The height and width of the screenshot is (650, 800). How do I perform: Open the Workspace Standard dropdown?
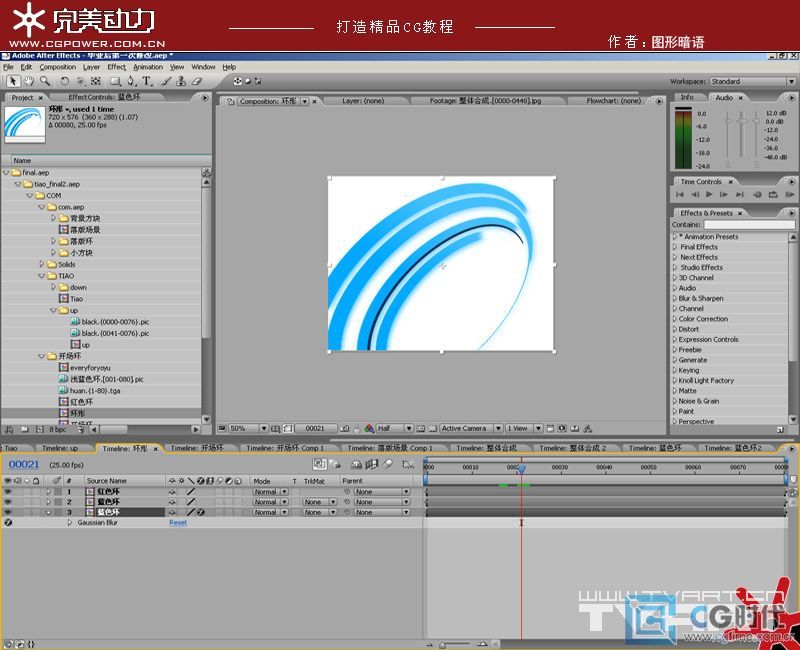pyautogui.click(x=753, y=81)
